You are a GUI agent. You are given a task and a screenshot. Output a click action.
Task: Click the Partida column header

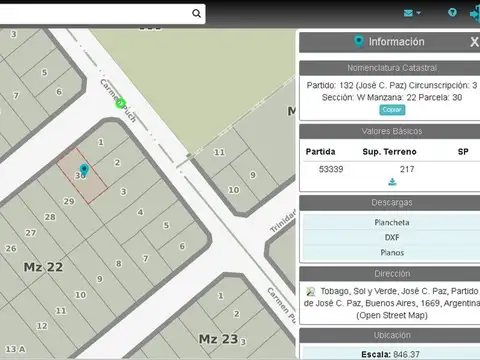(x=320, y=152)
